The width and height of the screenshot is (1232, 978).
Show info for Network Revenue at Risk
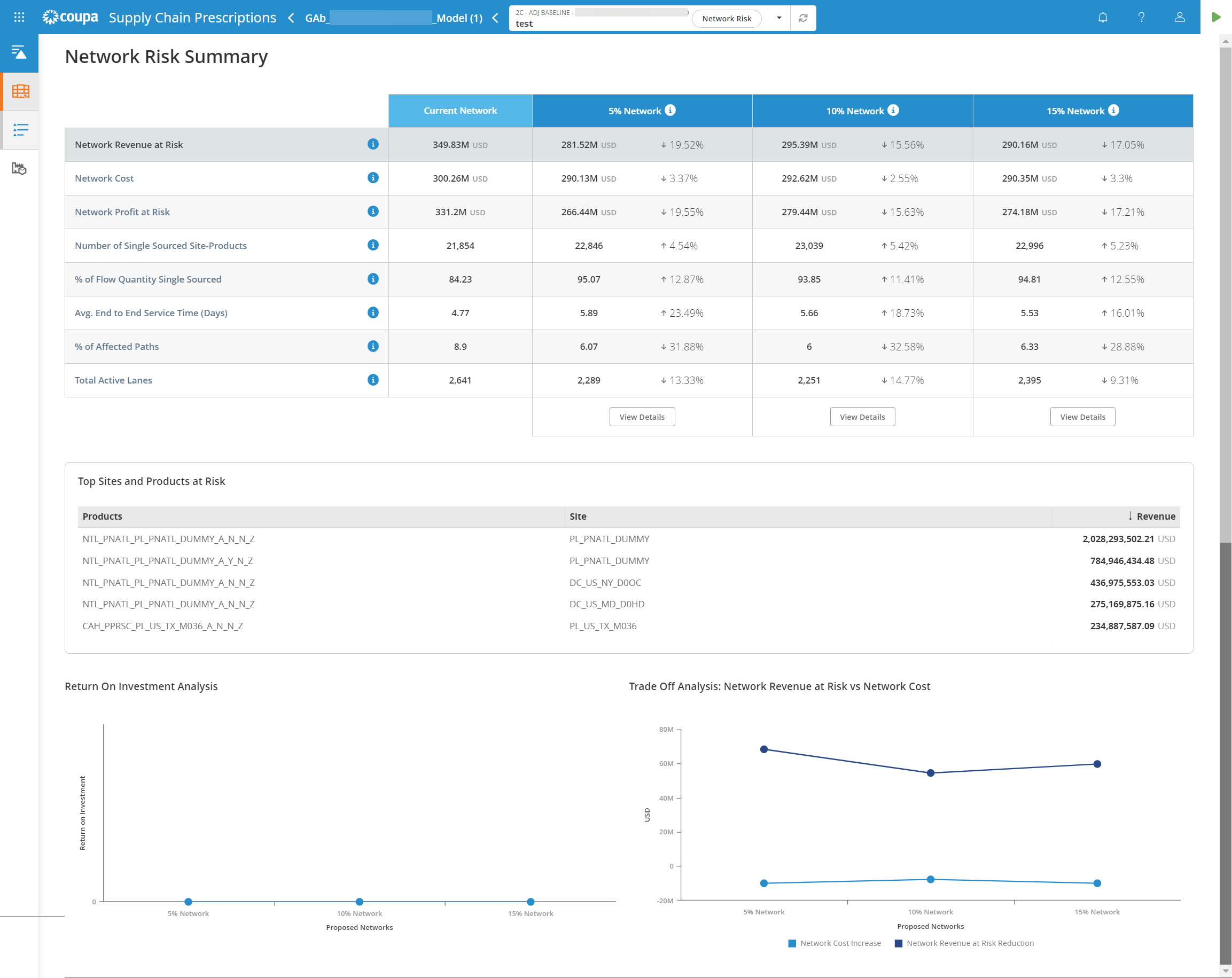pyautogui.click(x=373, y=144)
